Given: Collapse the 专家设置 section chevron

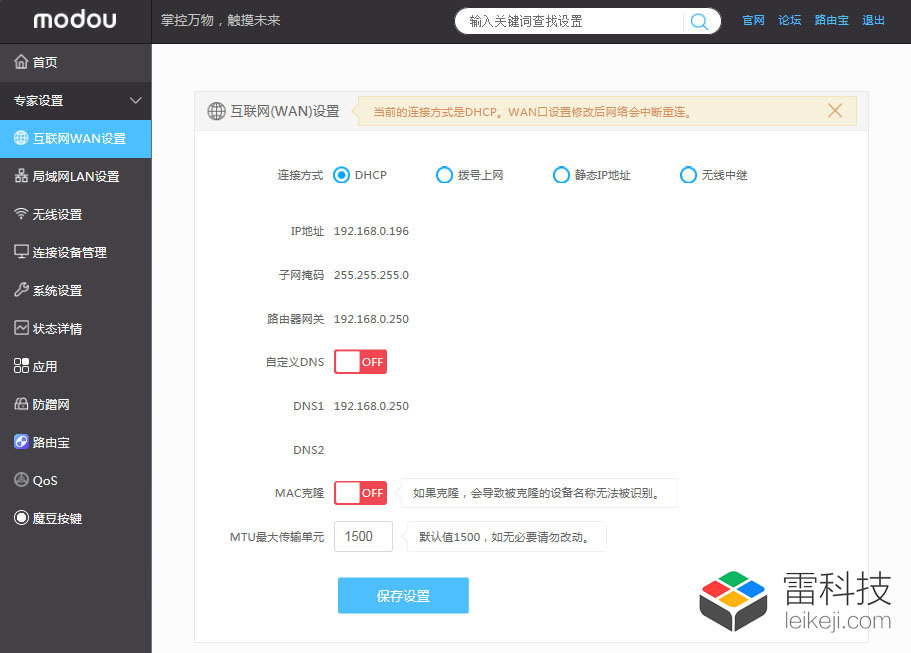Looking at the screenshot, I should (x=136, y=101).
